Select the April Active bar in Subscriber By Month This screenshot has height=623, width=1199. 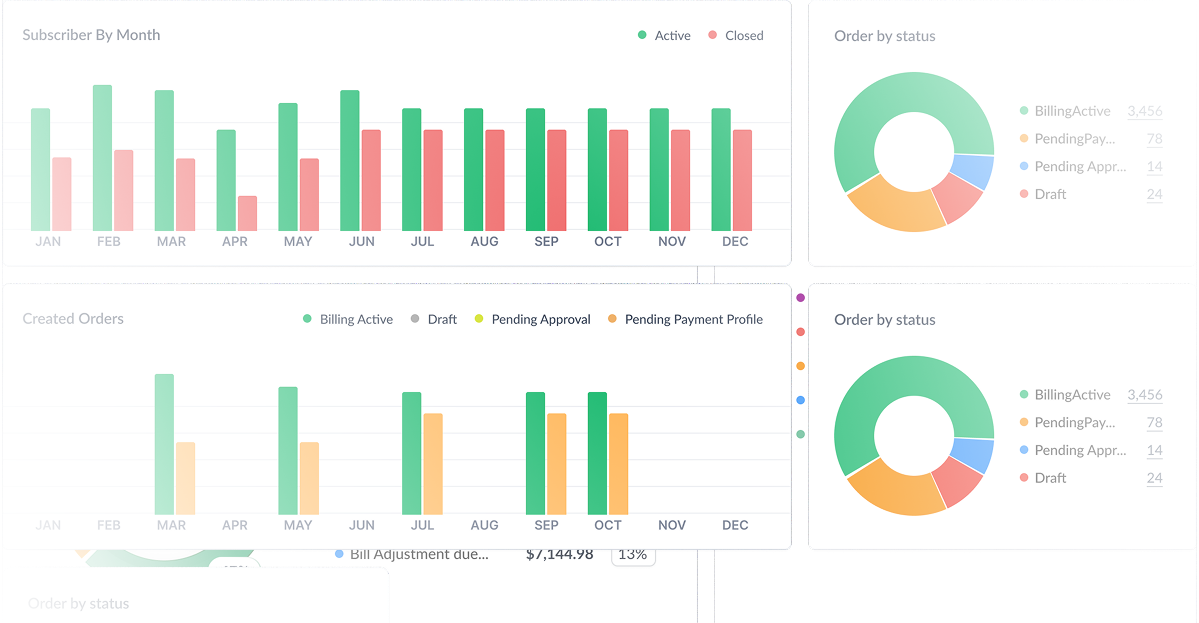click(226, 180)
